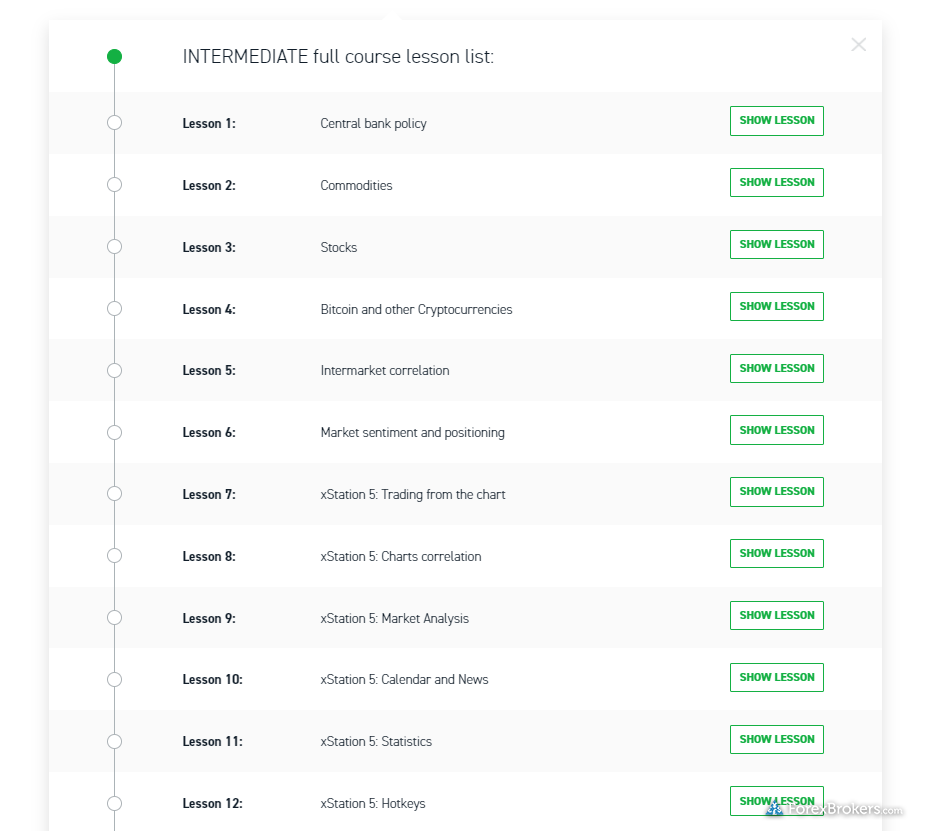The image size is (928, 831).
Task: Show lesson for Trading from the chart
Action: [776, 492]
